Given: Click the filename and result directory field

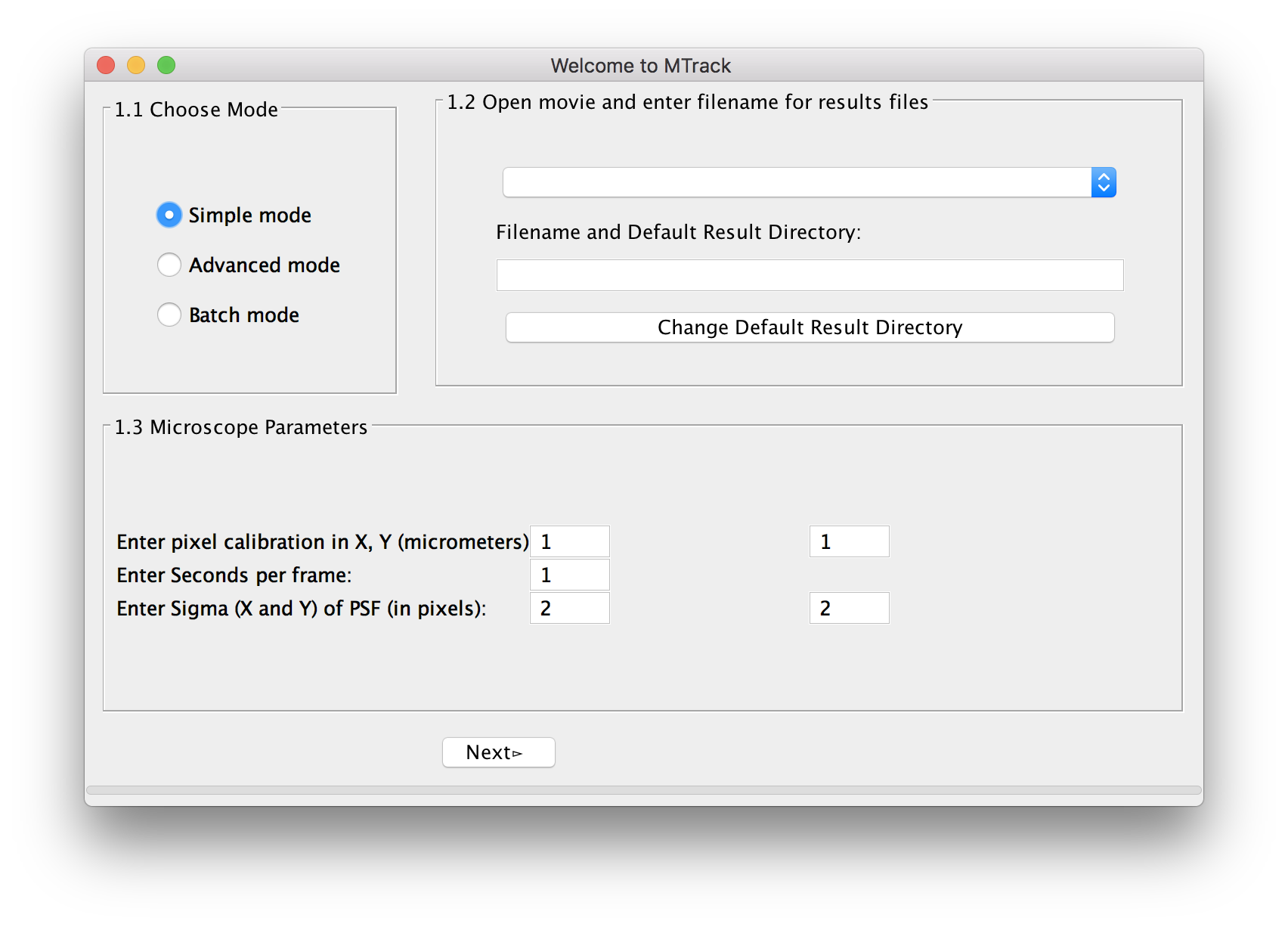Looking at the screenshot, I should coord(810,275).
